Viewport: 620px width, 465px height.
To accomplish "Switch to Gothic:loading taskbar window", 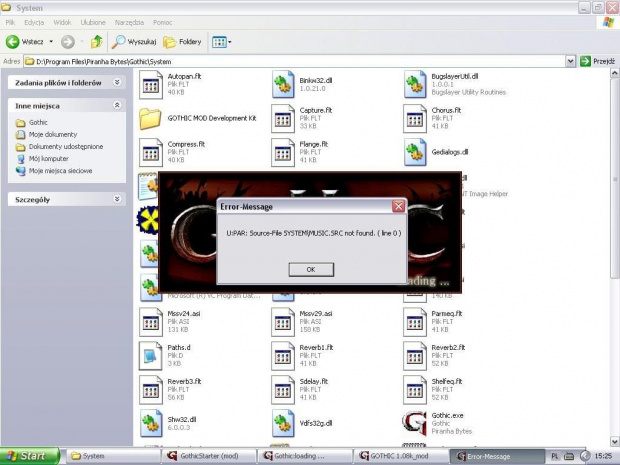I will 305,456.
